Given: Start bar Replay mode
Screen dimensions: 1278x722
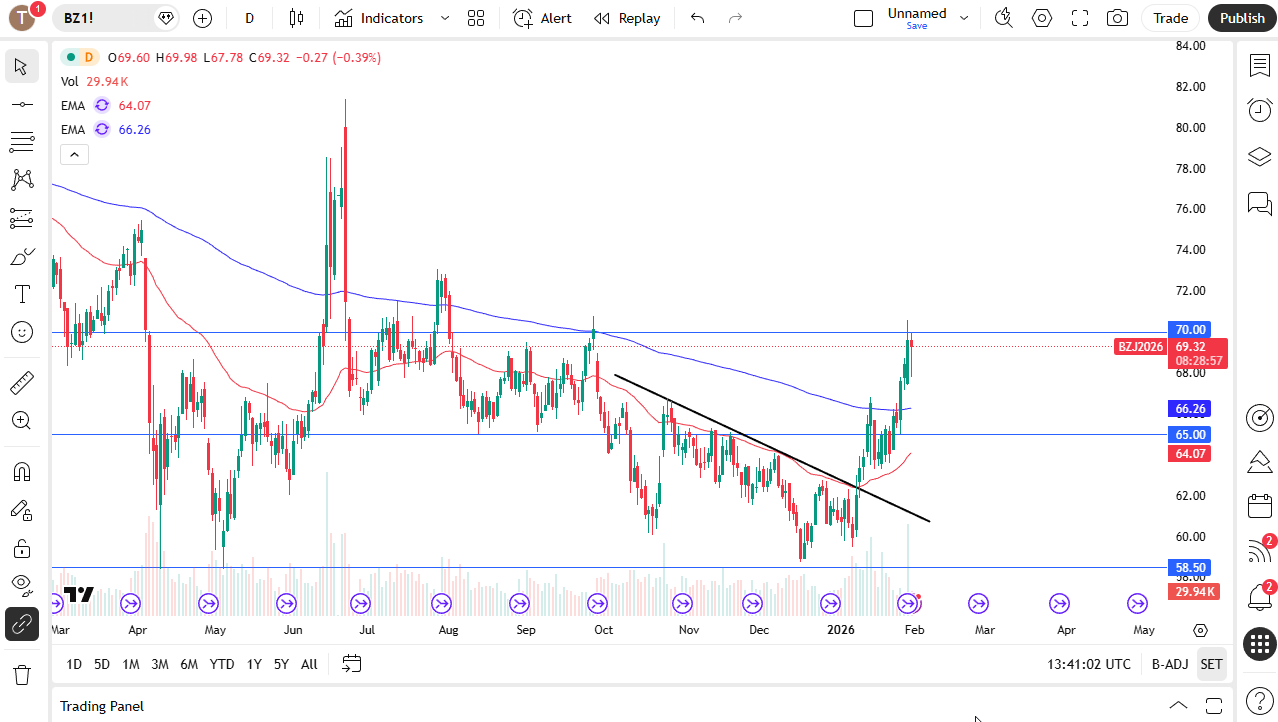Looking at the screenshot, I should 627,18.
